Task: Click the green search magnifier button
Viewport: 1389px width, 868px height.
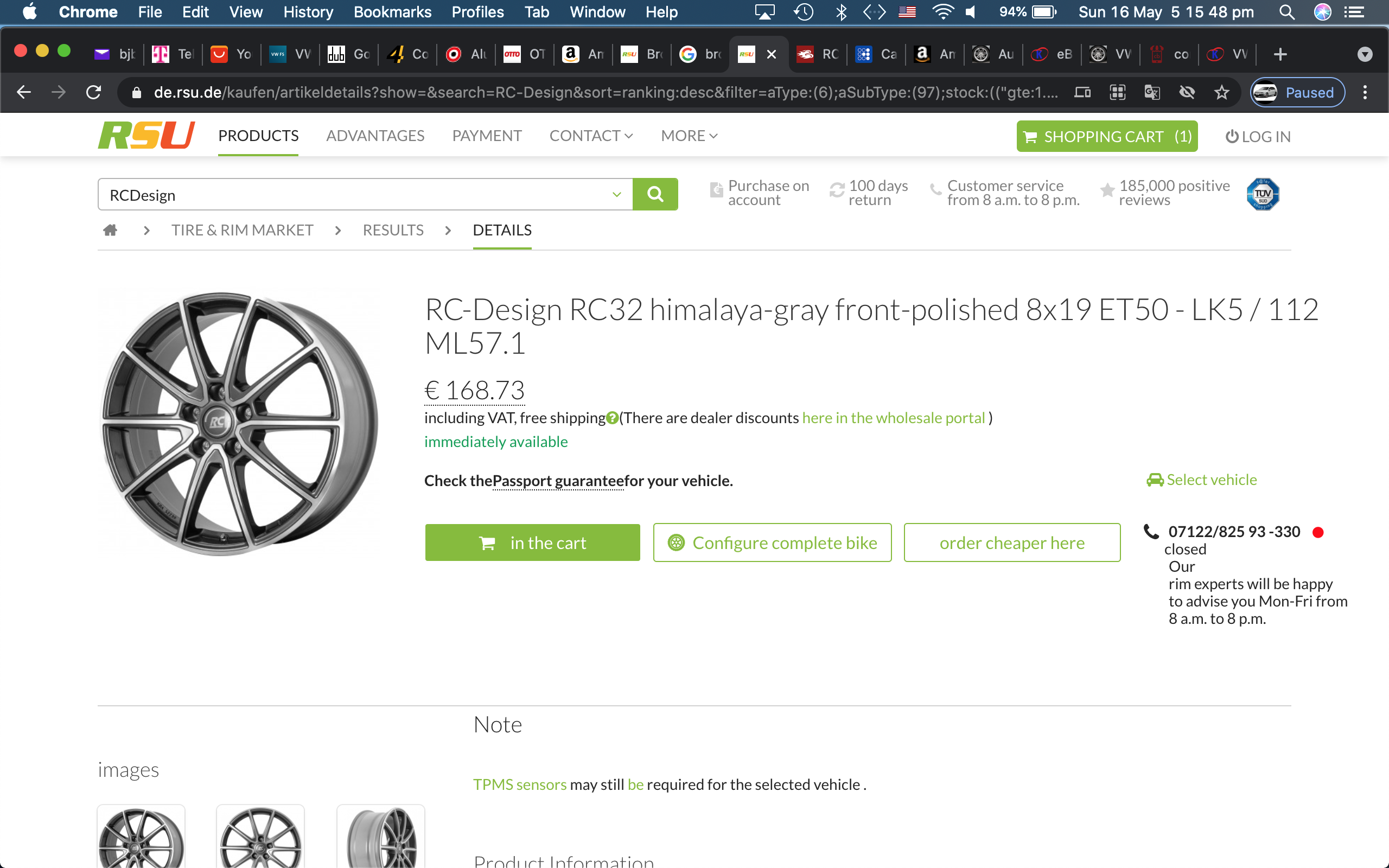Action: [655, 195]
